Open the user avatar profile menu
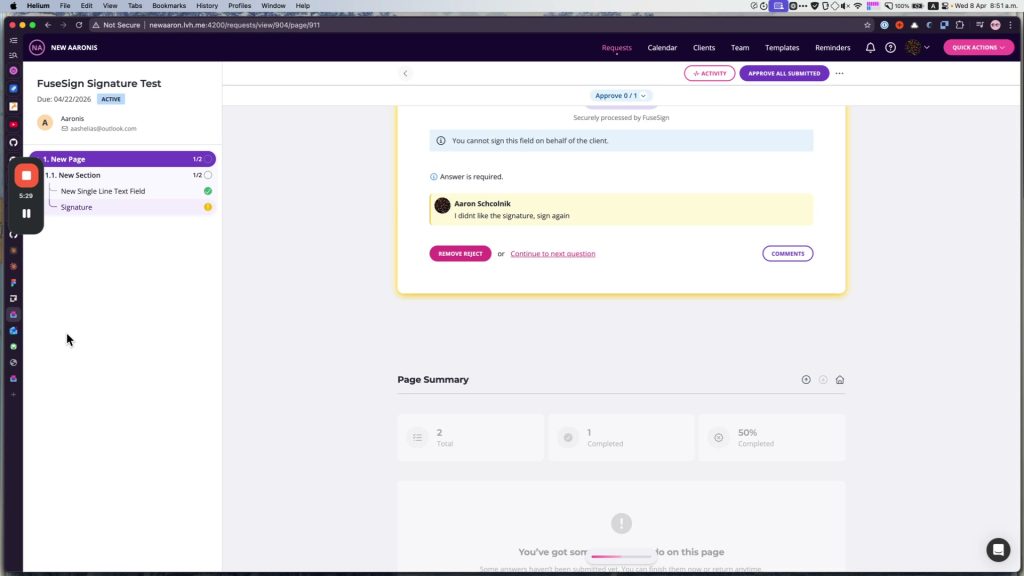The width and height of the screenshot is (1024, 576). 918,47
